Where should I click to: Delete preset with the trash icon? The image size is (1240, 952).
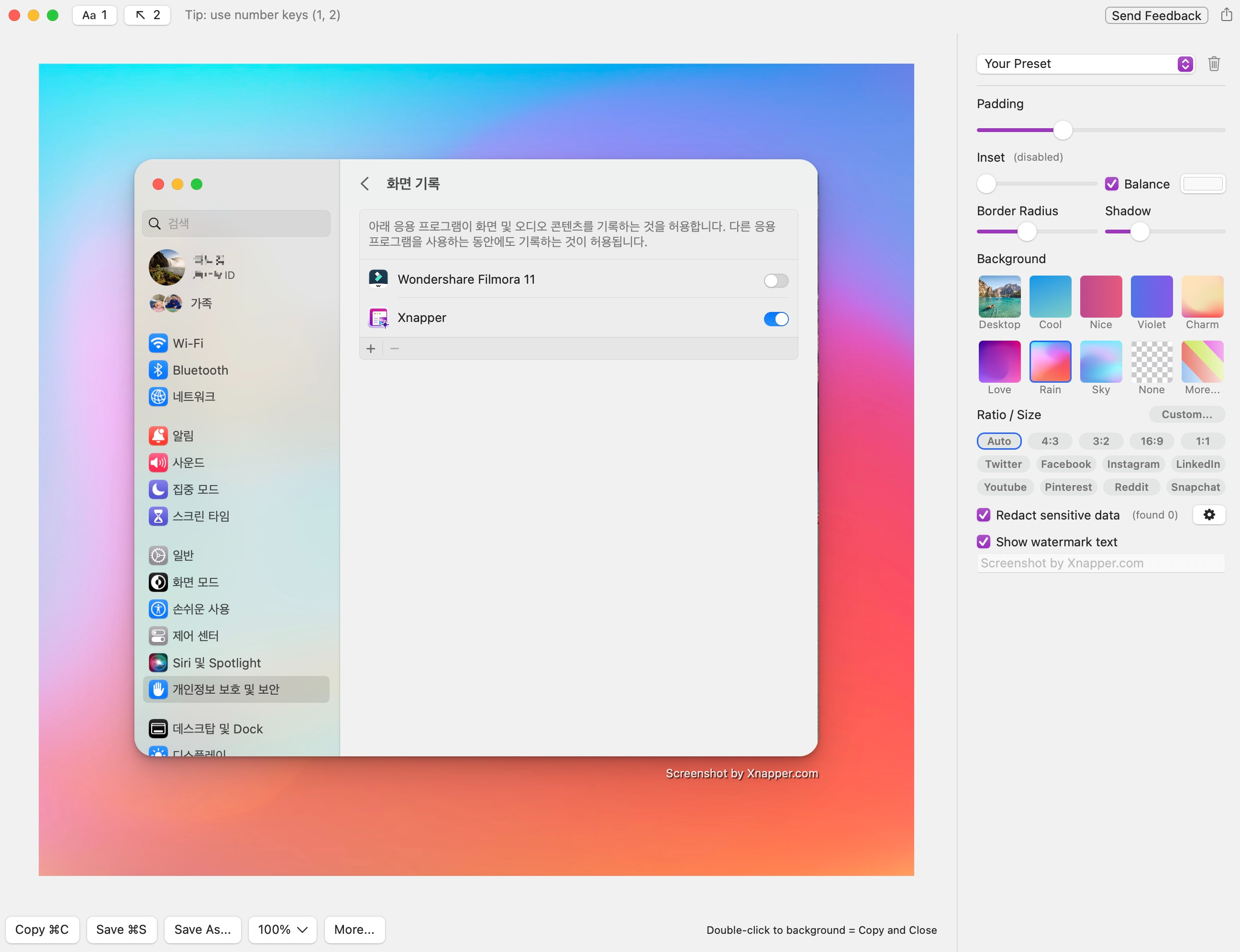[x=1214, y=64]
